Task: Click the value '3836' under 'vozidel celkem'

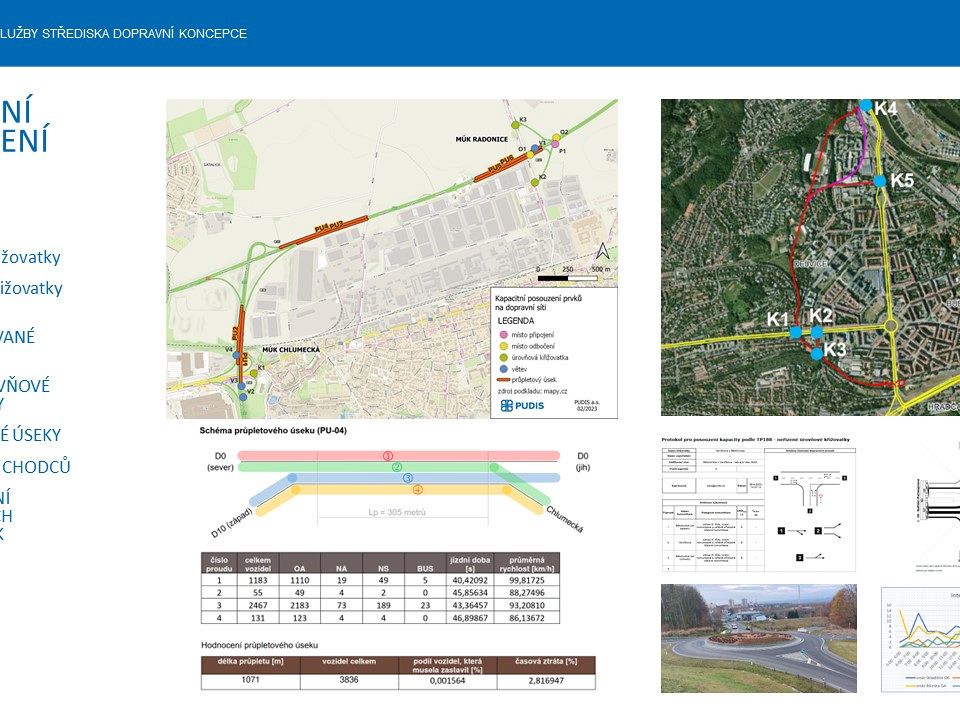Action: pos(349,680)
